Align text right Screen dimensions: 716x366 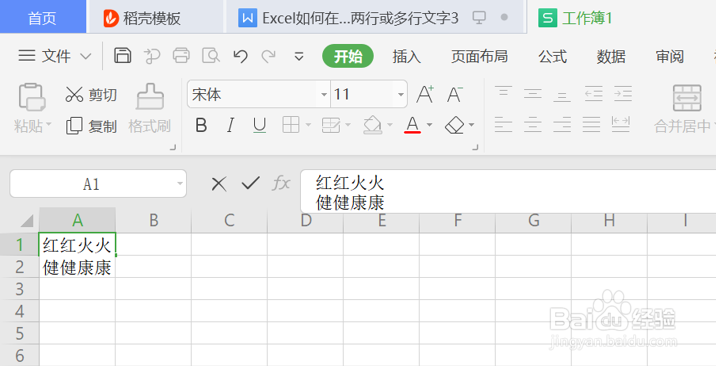[x=562, y=124]
